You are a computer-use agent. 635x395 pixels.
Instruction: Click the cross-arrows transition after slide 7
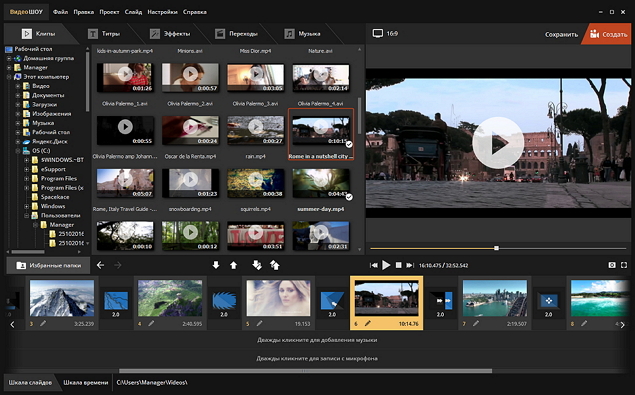point(549,301)
